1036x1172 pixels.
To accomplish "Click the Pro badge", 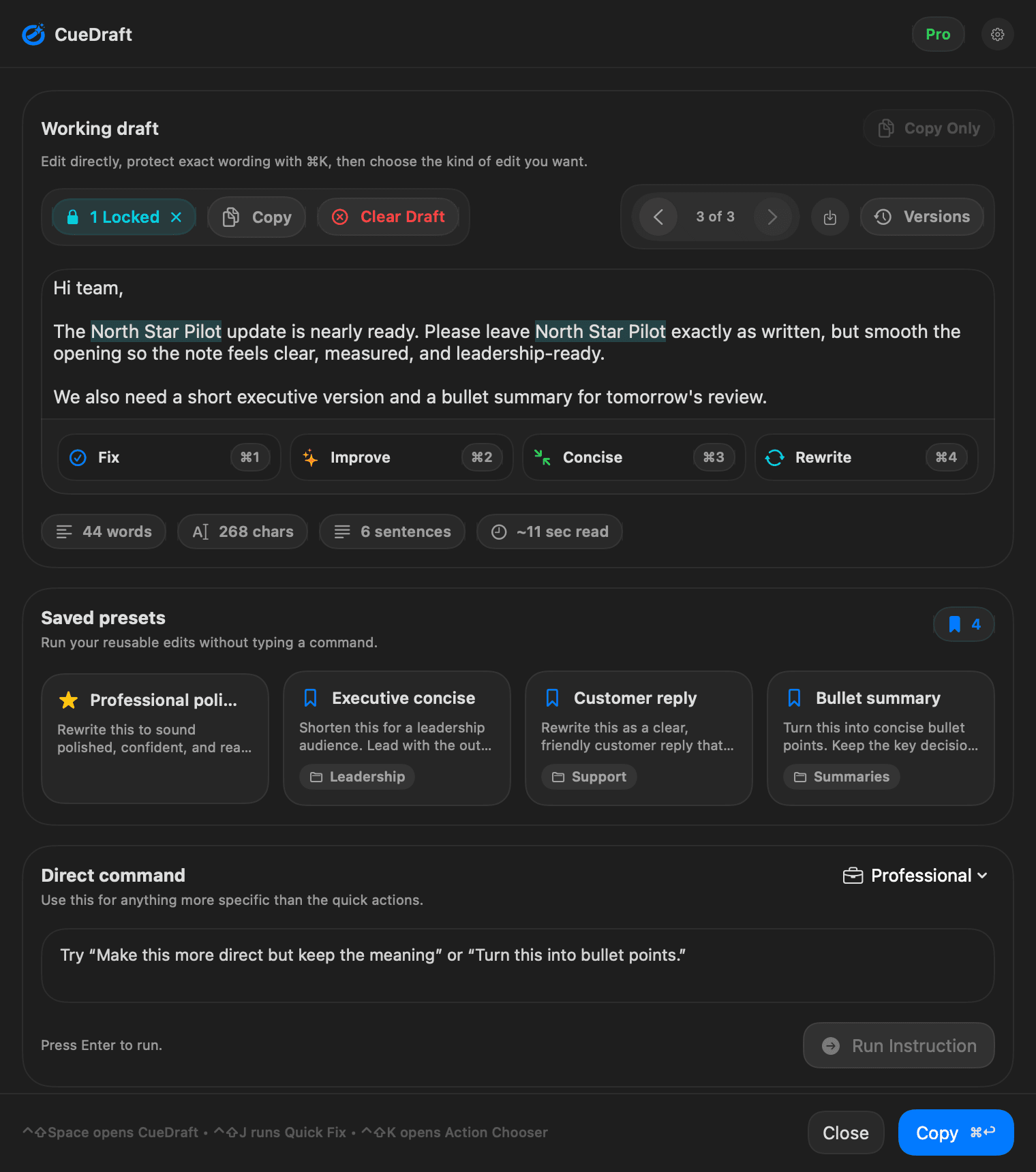I will pos(938,34).
